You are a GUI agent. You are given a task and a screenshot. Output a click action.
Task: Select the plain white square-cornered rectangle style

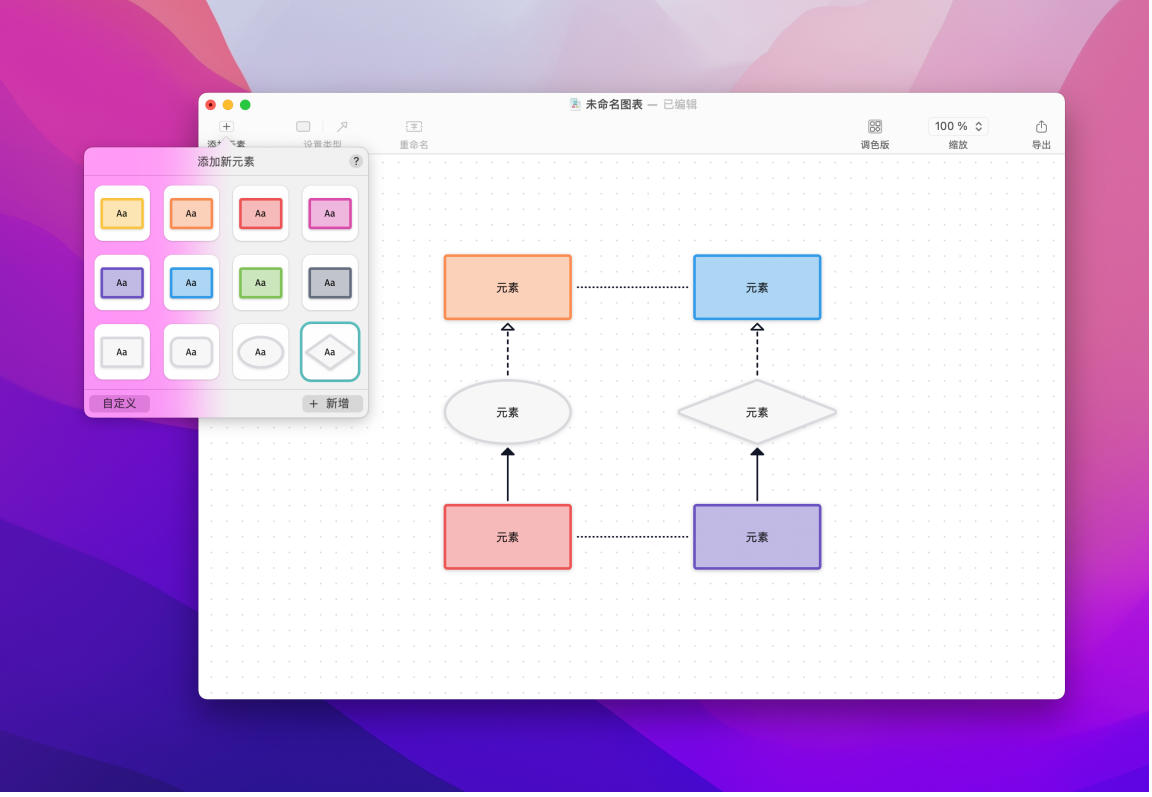[122, 352]
